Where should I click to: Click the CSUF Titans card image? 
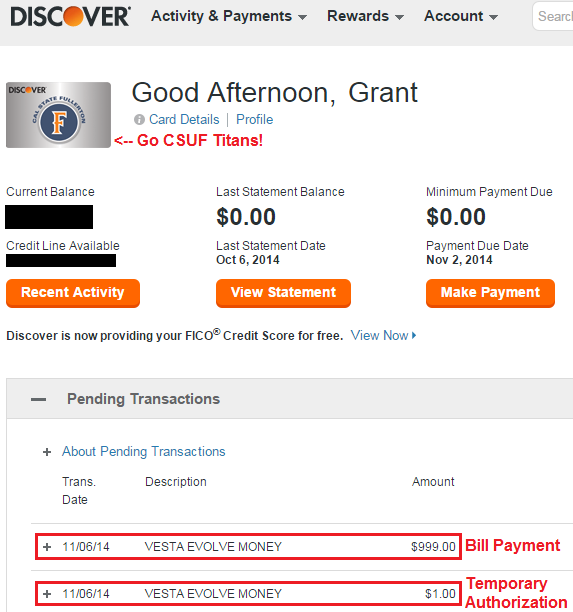[x=58, y=115]
